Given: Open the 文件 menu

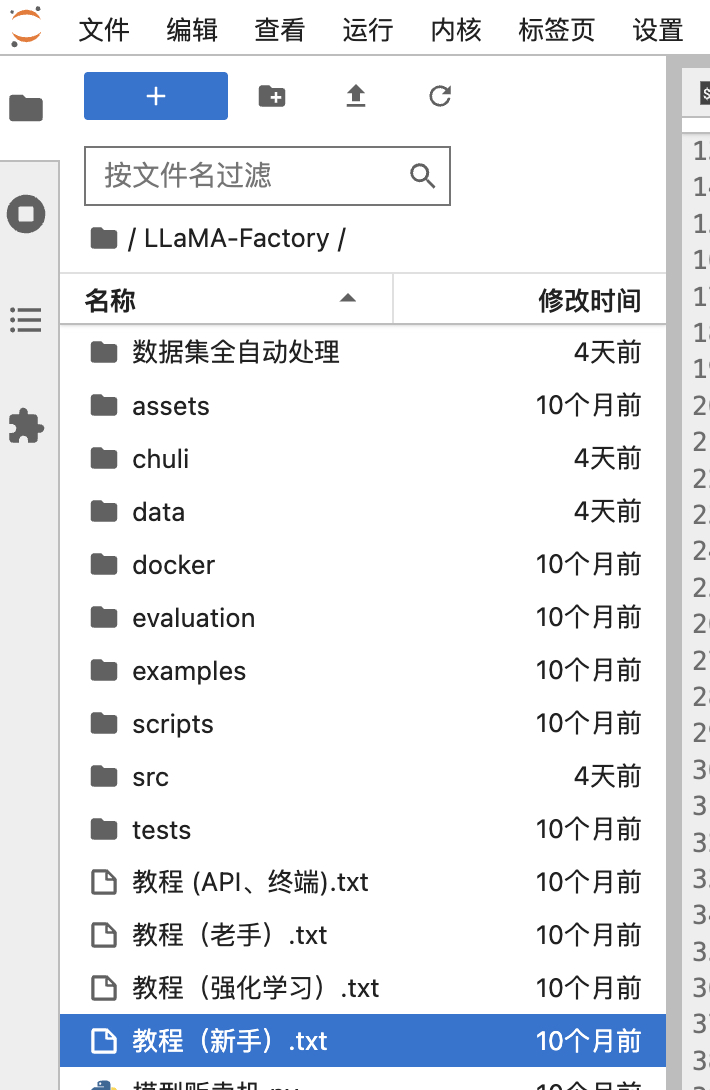Looking at the screenshot, I should [x=104, y=30].
